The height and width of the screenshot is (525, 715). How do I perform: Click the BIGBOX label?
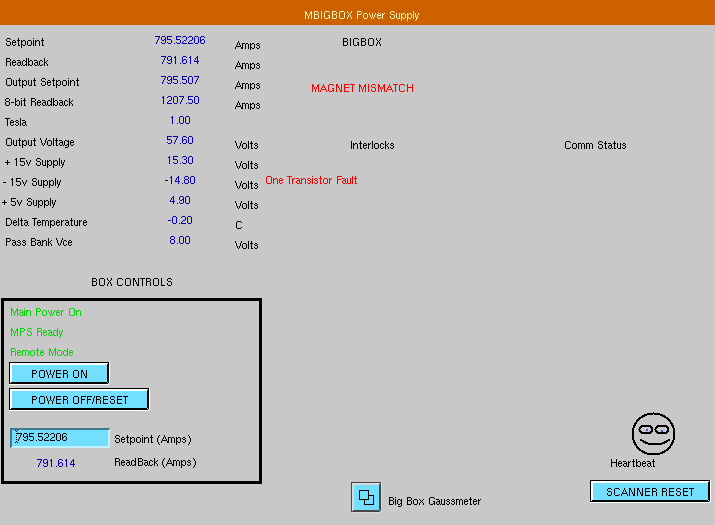click(362, 42)
